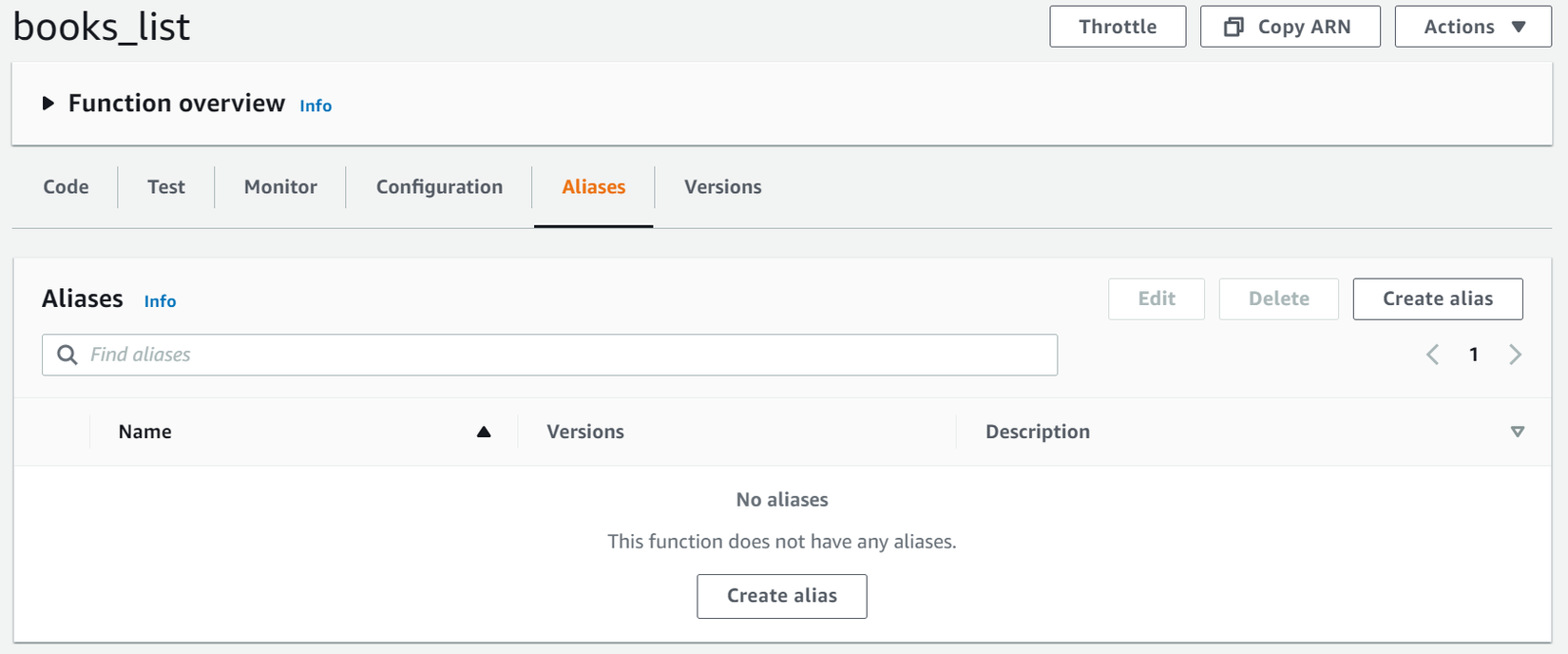Select the Monitor tab
1568x654 pixels.
click(280, 187)
